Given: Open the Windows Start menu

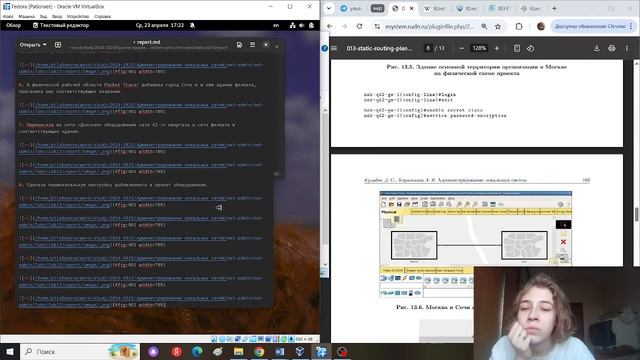Looking at the screenshot, I should pyautogui.click(x=10, y=351).
